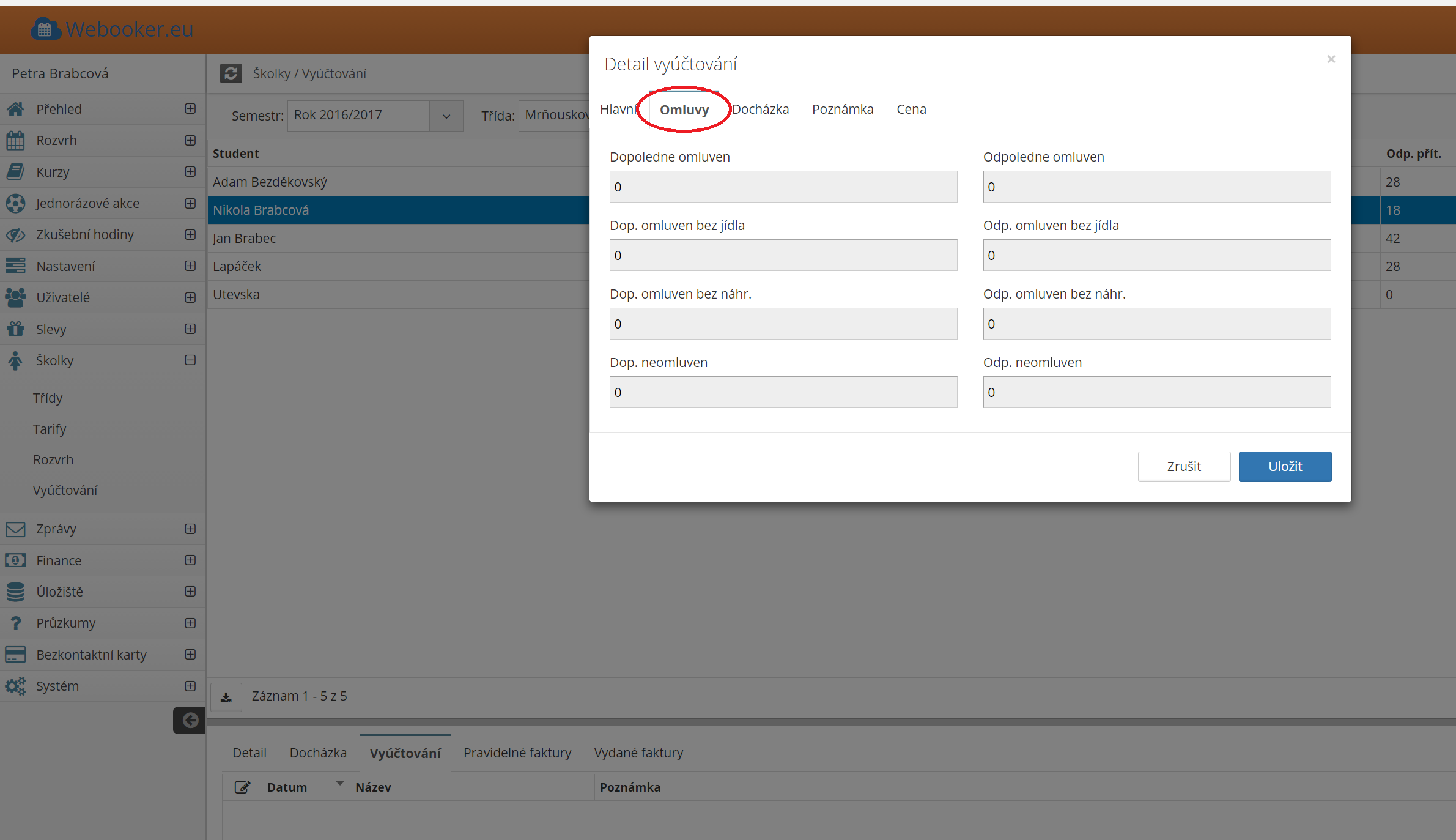This screenshot has height=840, width=1456.
Task: Expand the Přehled menu section
Action: [190, 109]
